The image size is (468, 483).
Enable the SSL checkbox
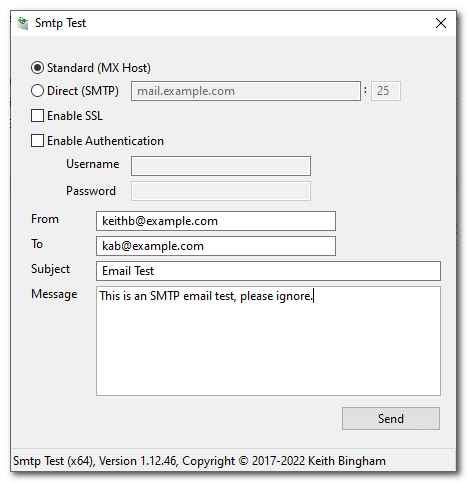(37, 116)
